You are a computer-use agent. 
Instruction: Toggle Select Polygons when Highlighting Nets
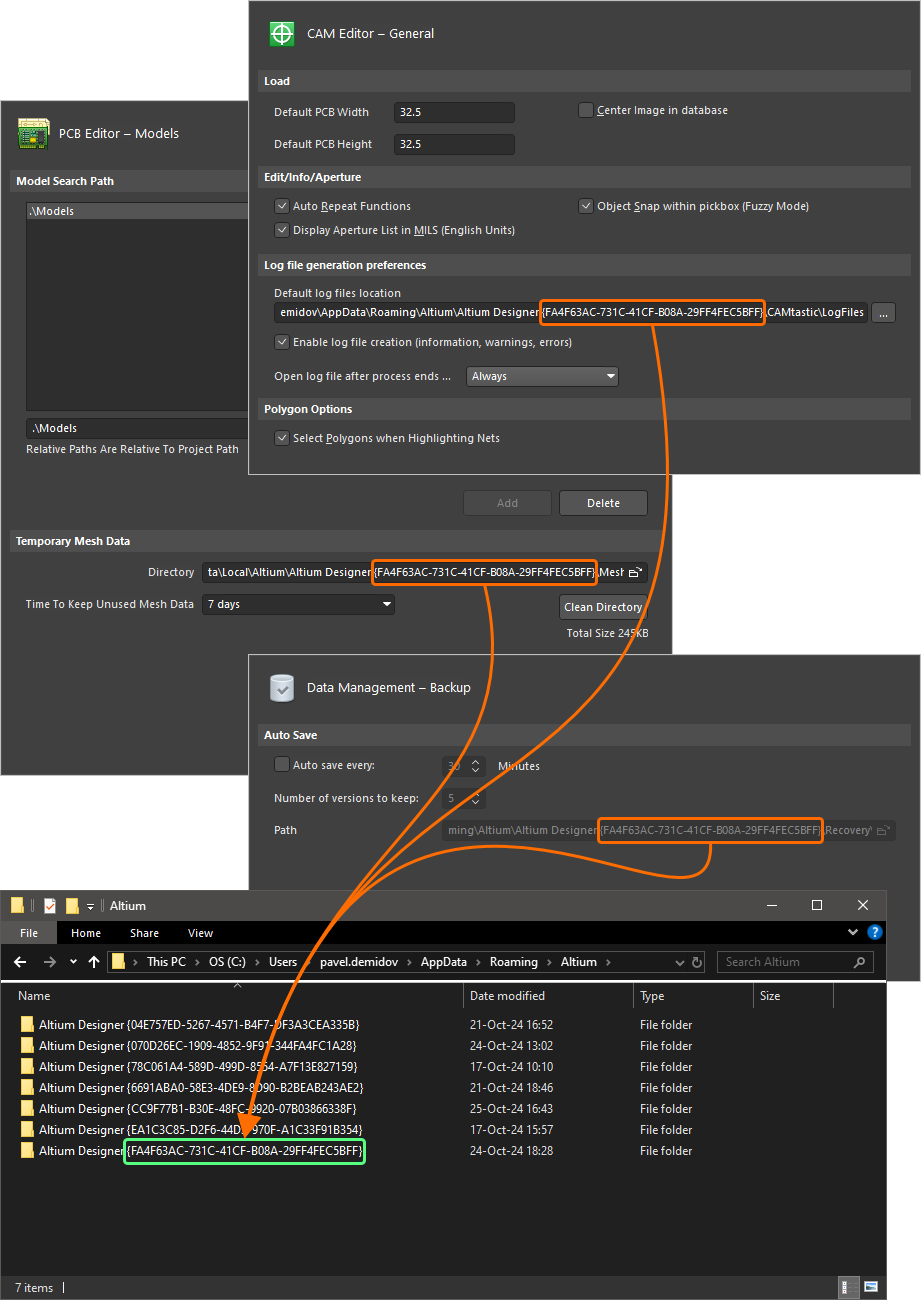tap(282, 438)
